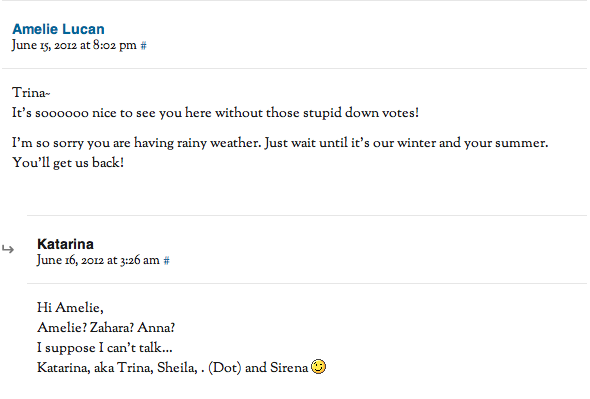The width and height of the screenshot is (590, 399).
Task: Click the June 16, 2012 at 3:26 am timestamp
Action: (98, 260)
